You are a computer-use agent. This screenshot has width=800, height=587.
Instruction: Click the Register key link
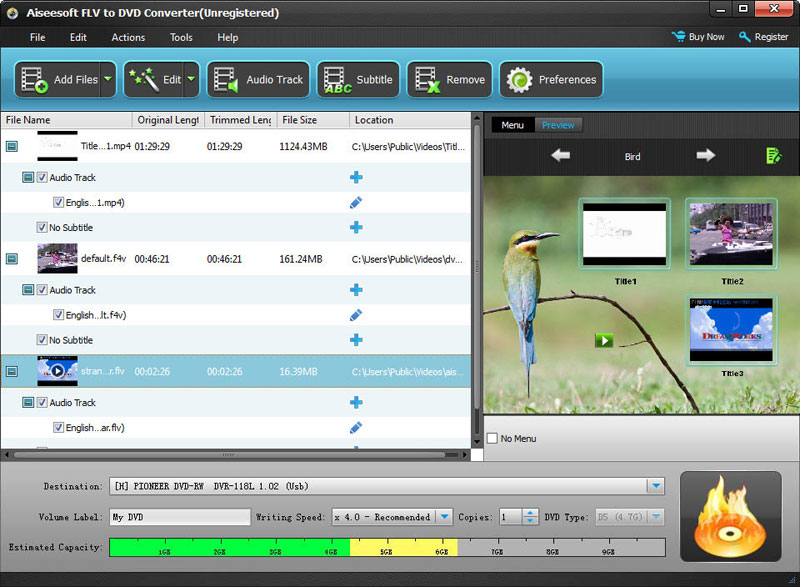(763, 37)
